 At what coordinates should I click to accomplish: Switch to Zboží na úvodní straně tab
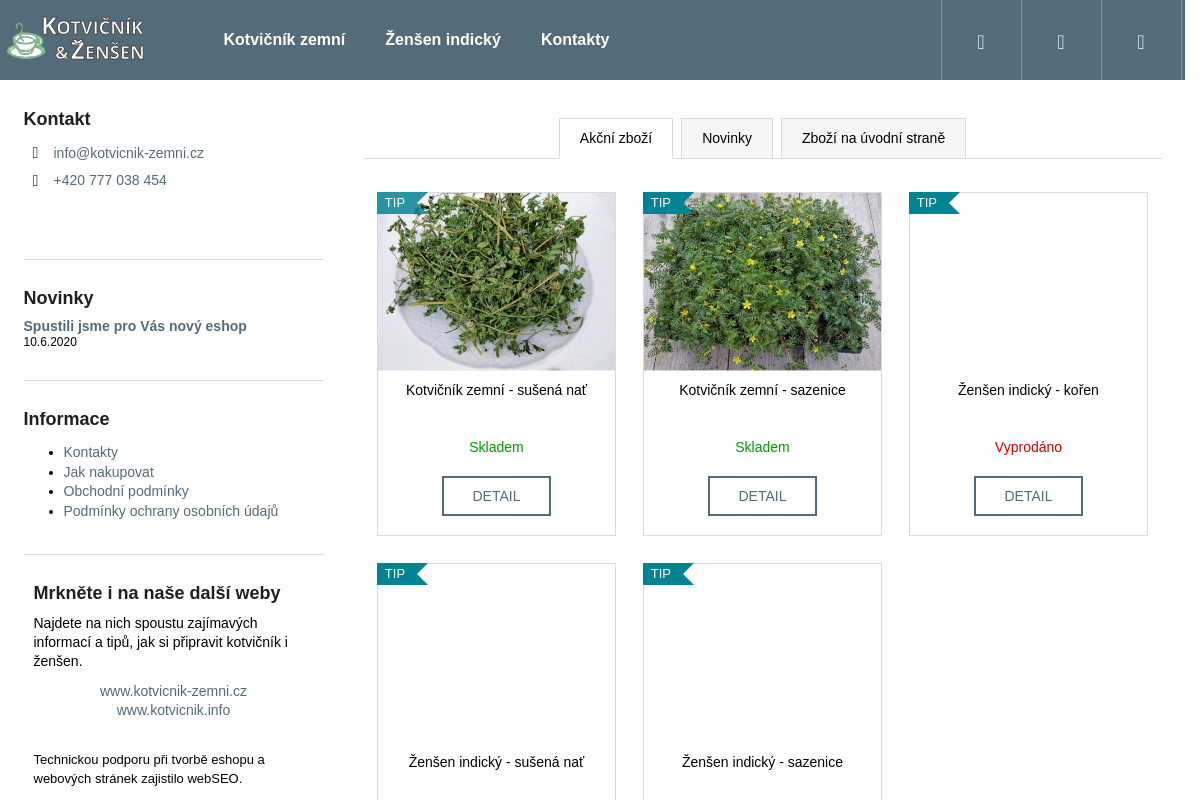(x=873, y=138)
